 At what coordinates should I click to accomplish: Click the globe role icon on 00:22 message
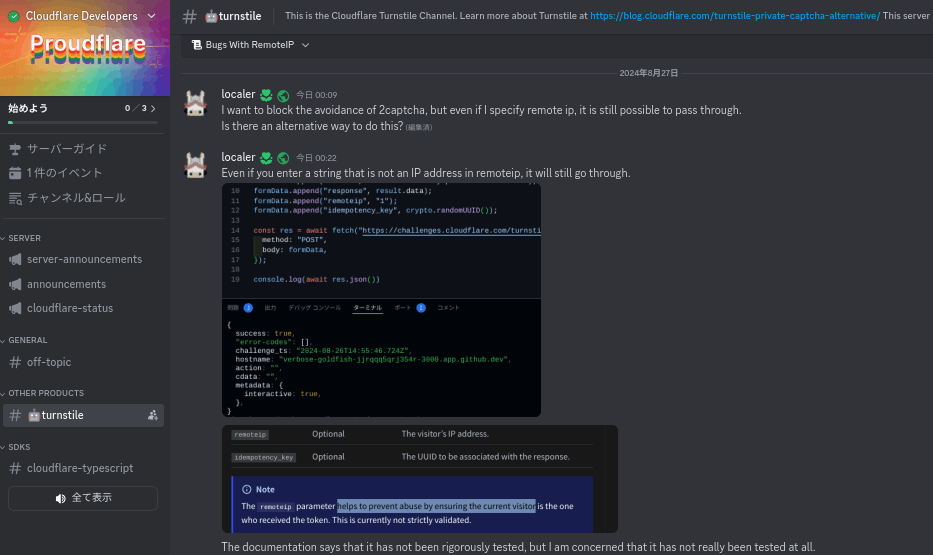pyautogui.click(x=283, y=158)
